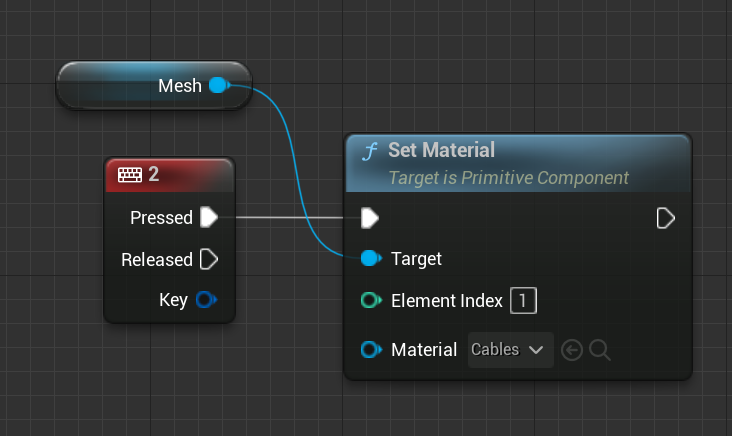
Task: Click the 'Target is Primitive Component' subtitle
Action: 508,178
